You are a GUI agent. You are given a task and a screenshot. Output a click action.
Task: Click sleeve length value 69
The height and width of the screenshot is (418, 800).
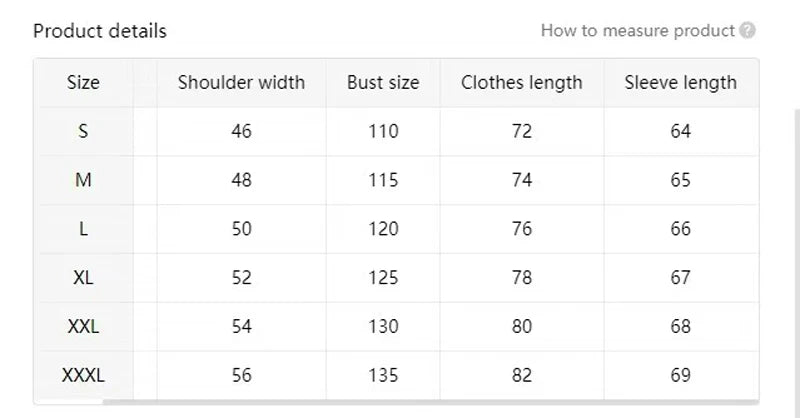click(681, 375)
